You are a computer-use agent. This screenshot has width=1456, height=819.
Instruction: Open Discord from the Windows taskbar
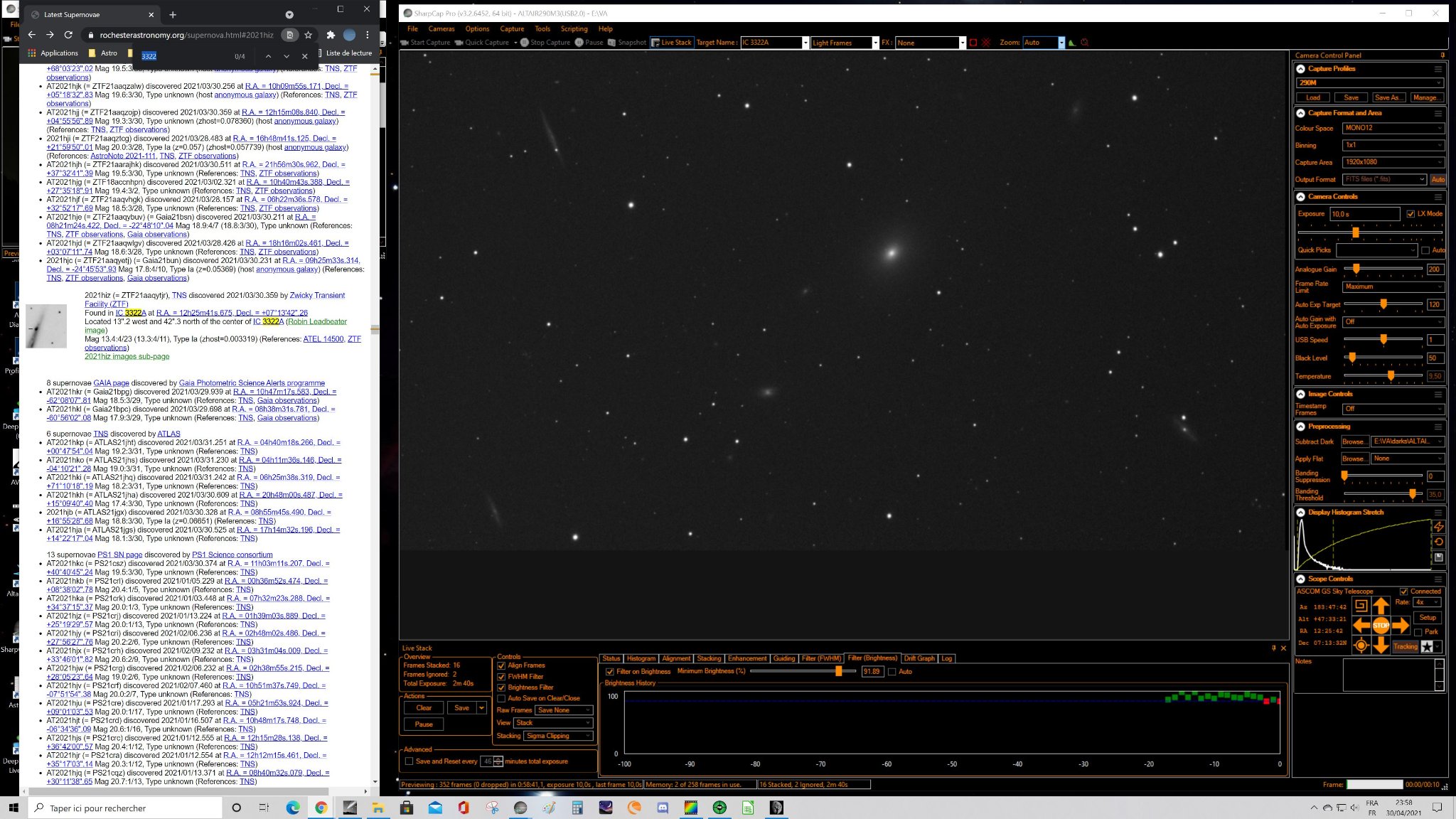(663, 808)
